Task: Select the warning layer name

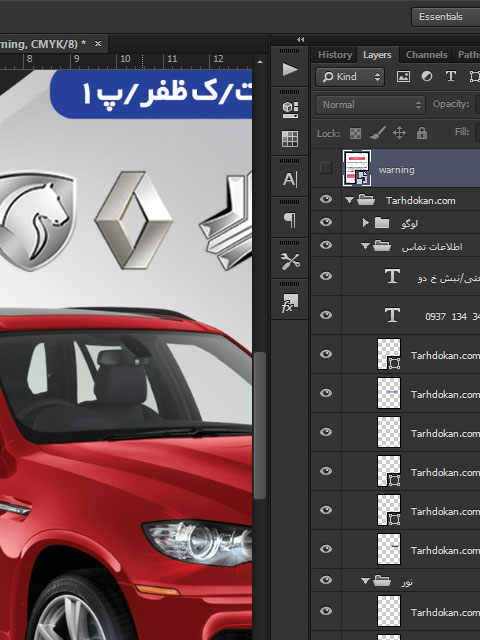Action: [396, 170]
